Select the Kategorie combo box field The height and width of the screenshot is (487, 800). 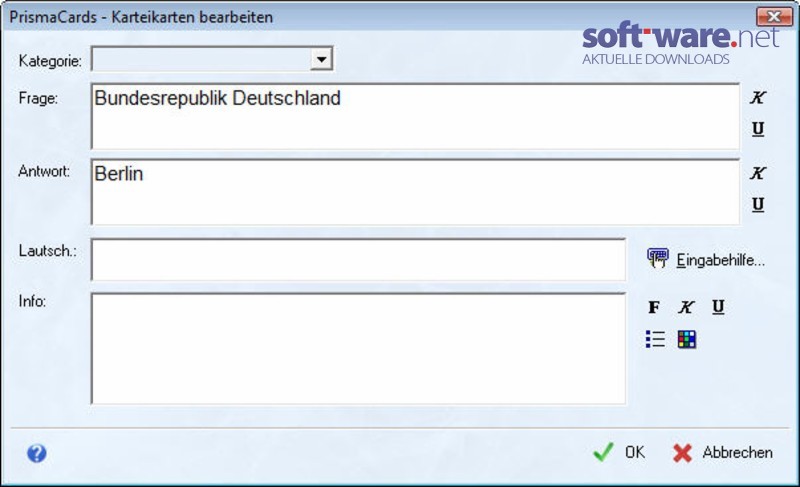[212, 59]
